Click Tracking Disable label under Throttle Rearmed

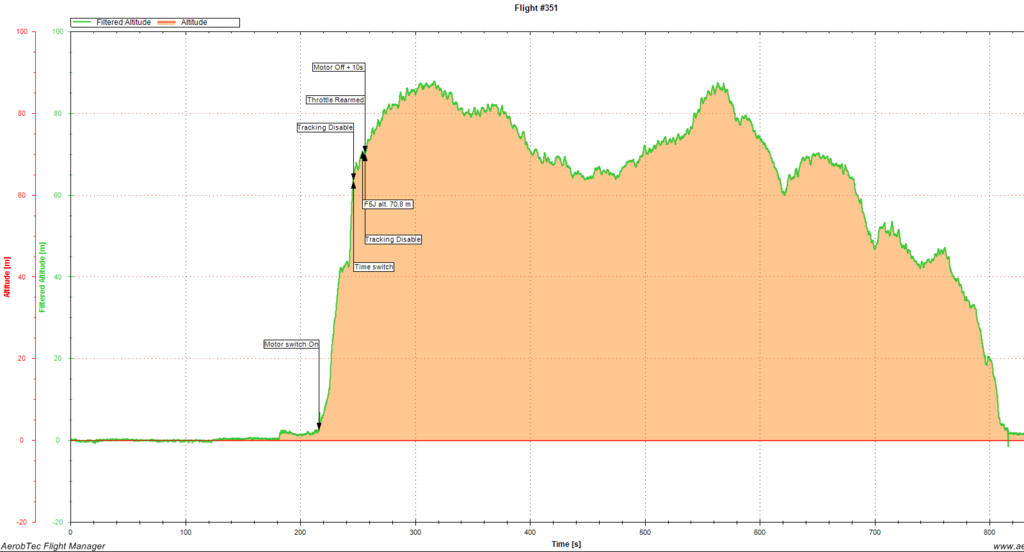pos(325,128)
